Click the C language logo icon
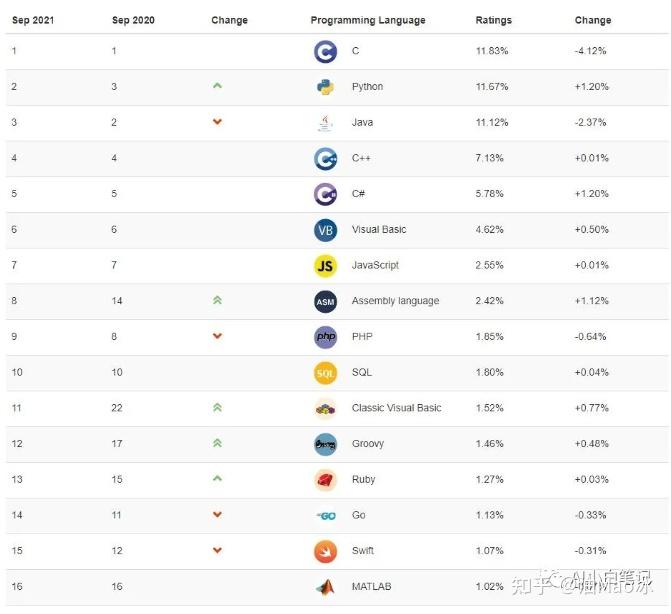671x614 pixels. coord(325,51)
